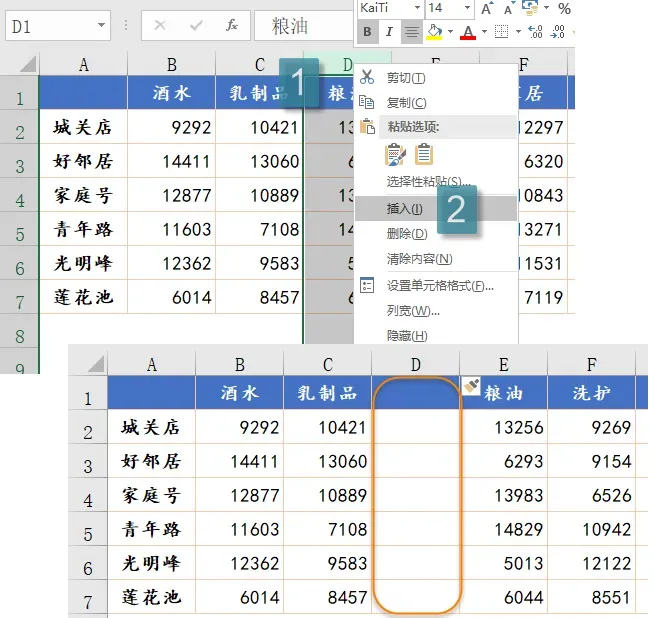
Task: Select 剪切(T) from context menu
Action: [x=436, y=78]
